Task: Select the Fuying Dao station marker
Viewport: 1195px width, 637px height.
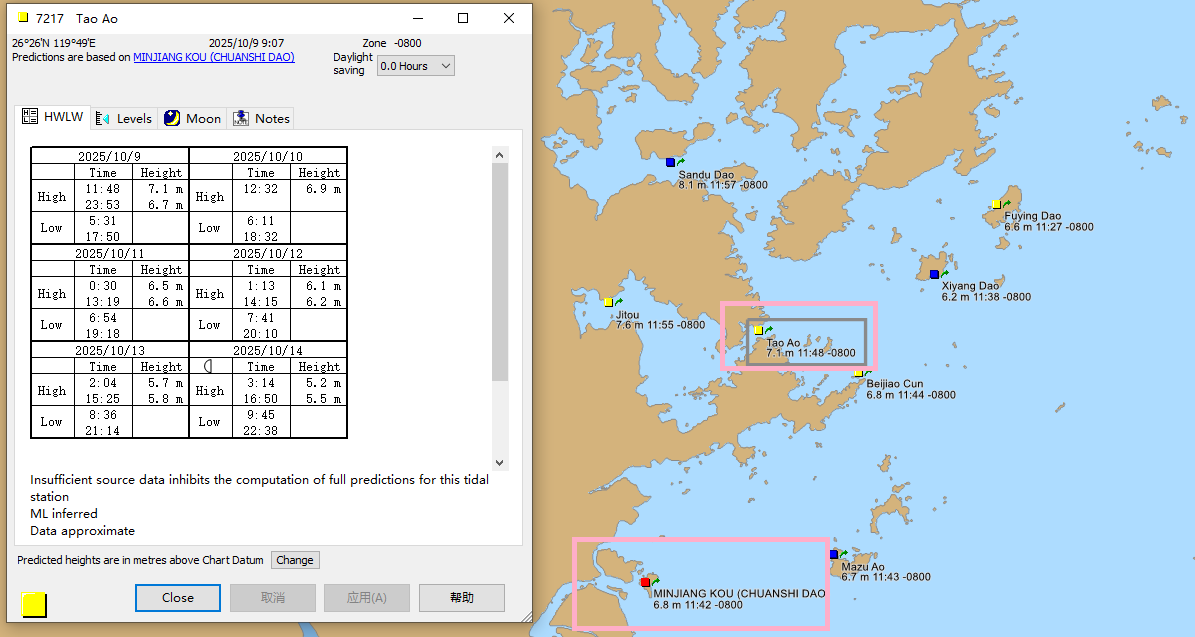Action: 996,204
